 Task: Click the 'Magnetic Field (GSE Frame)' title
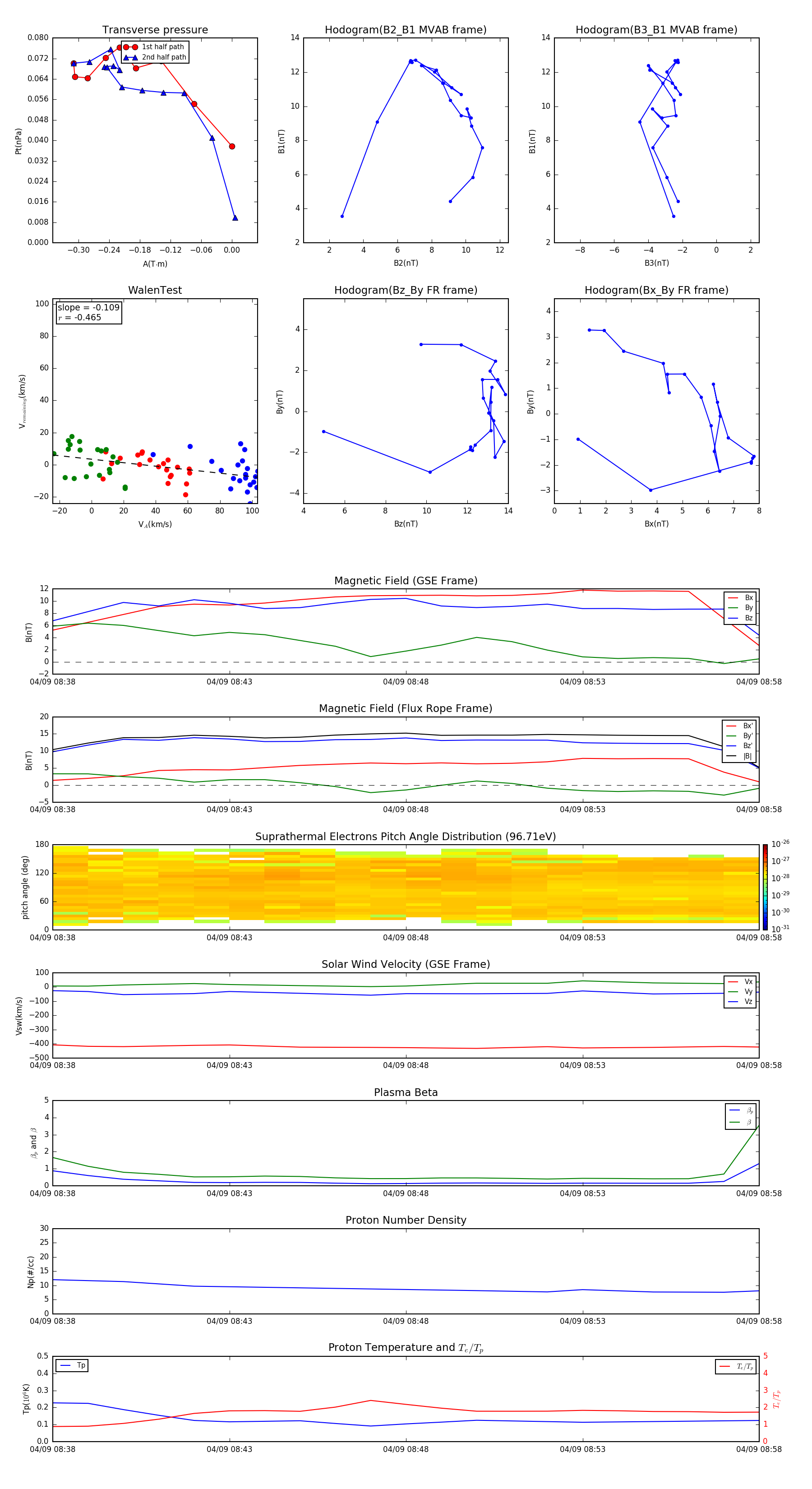tap(406, 581)
